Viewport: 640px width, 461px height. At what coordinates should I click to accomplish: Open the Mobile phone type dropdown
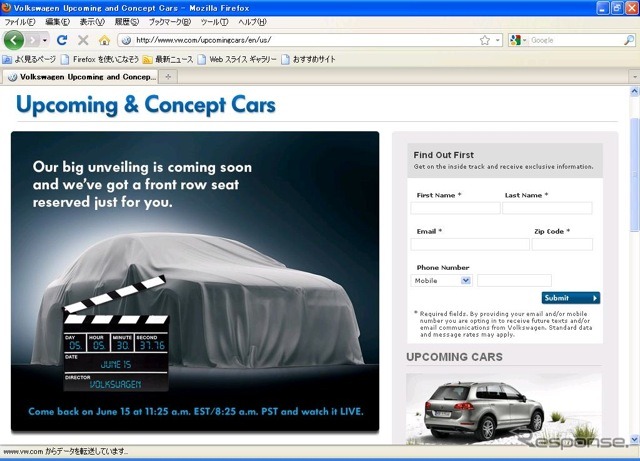[441, 281]
